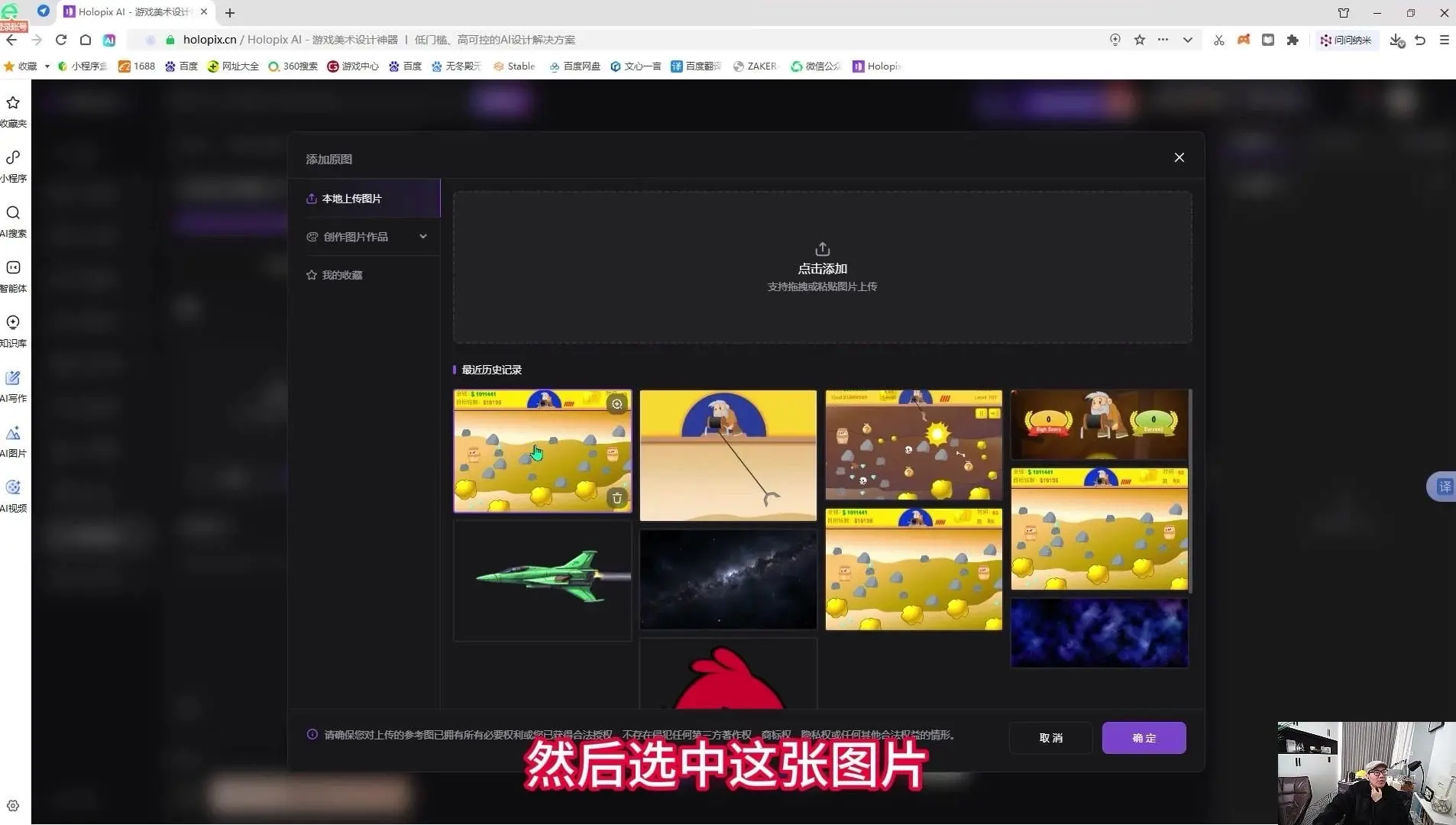Click the 取消 button
1456x825 pixels.
pos(1051,738)
